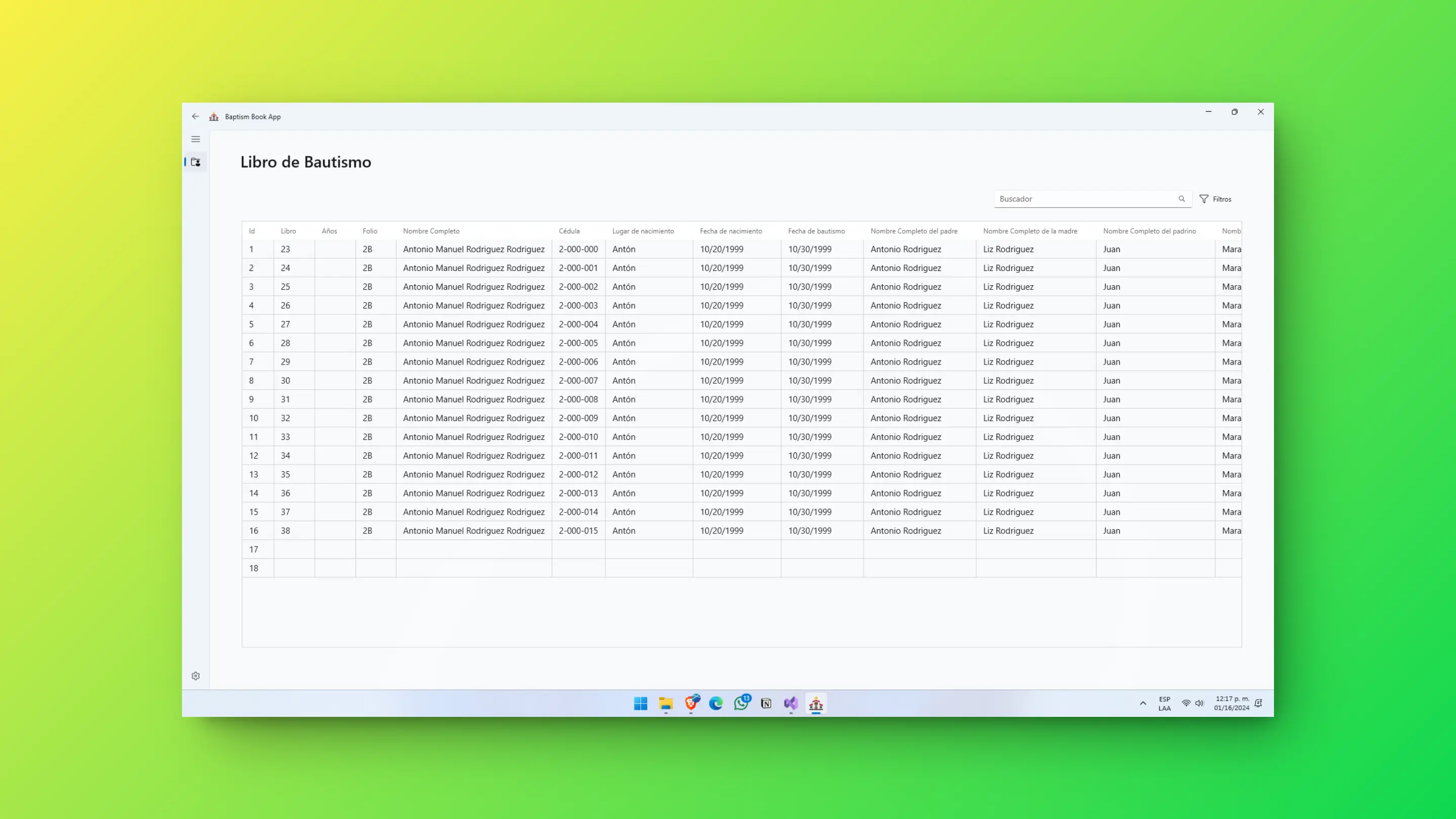Image resolution: width=1456 pixels, height=819 pixels.
Task: Click the search magnifier icon
Action: [x=1181, y=199]
